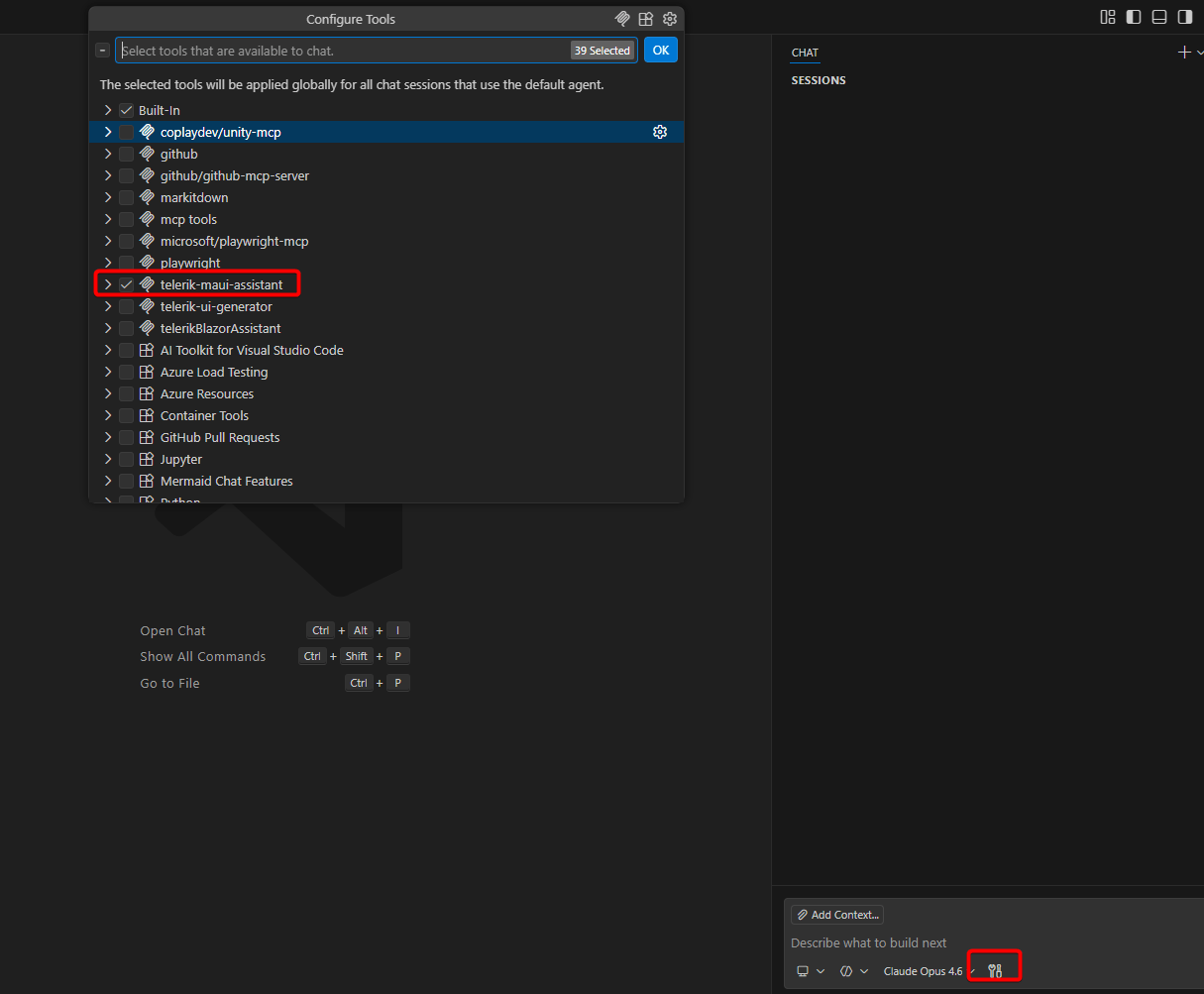This screenshot has width=1204, height=994.
Task: Select the mcp tools row label
Action: point(188,219)
